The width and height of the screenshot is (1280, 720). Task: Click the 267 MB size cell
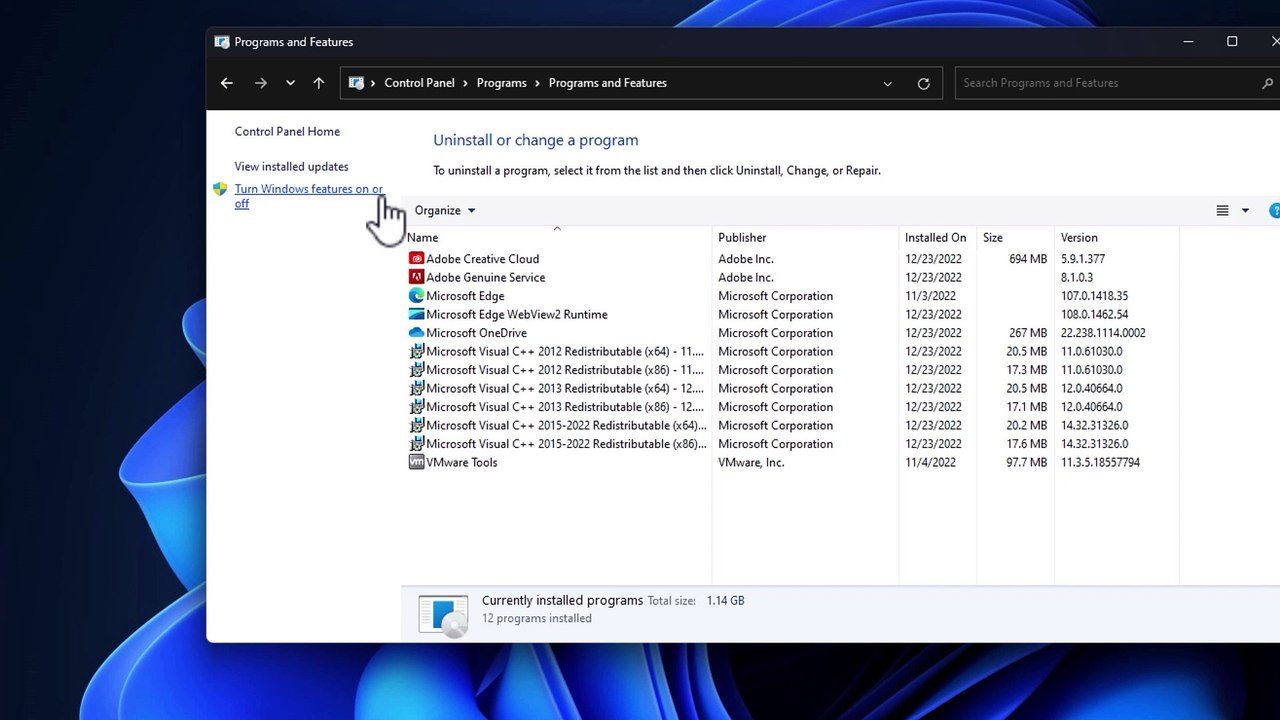(1028, 333)
